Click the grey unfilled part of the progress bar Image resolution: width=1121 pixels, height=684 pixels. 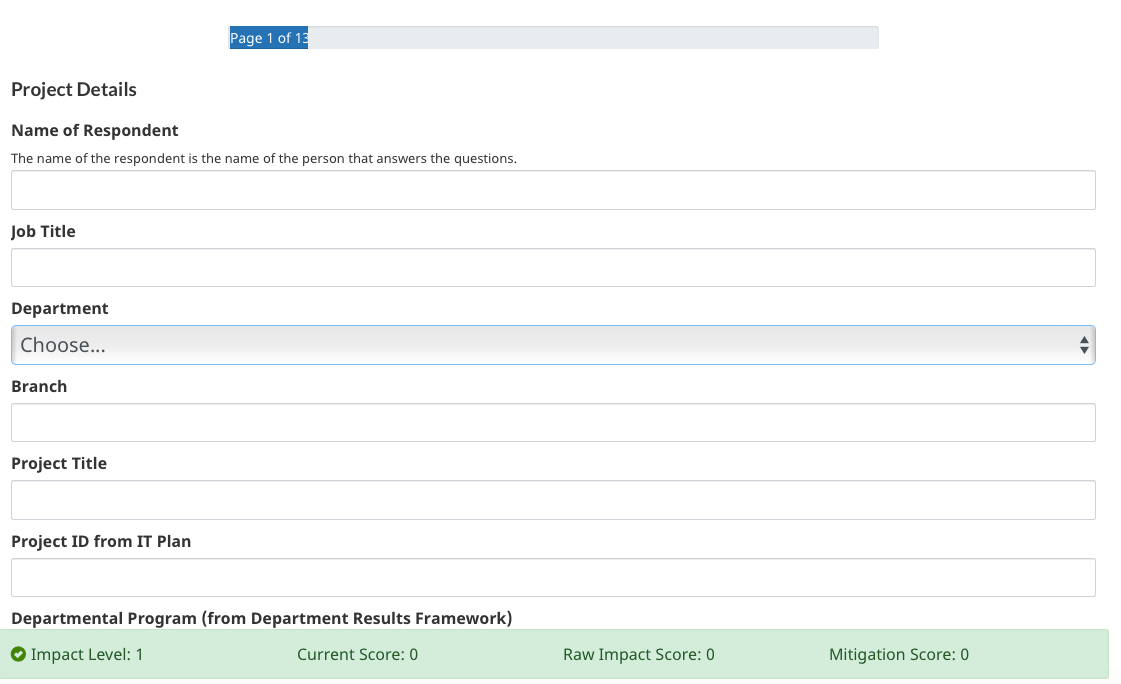point(593,38)
